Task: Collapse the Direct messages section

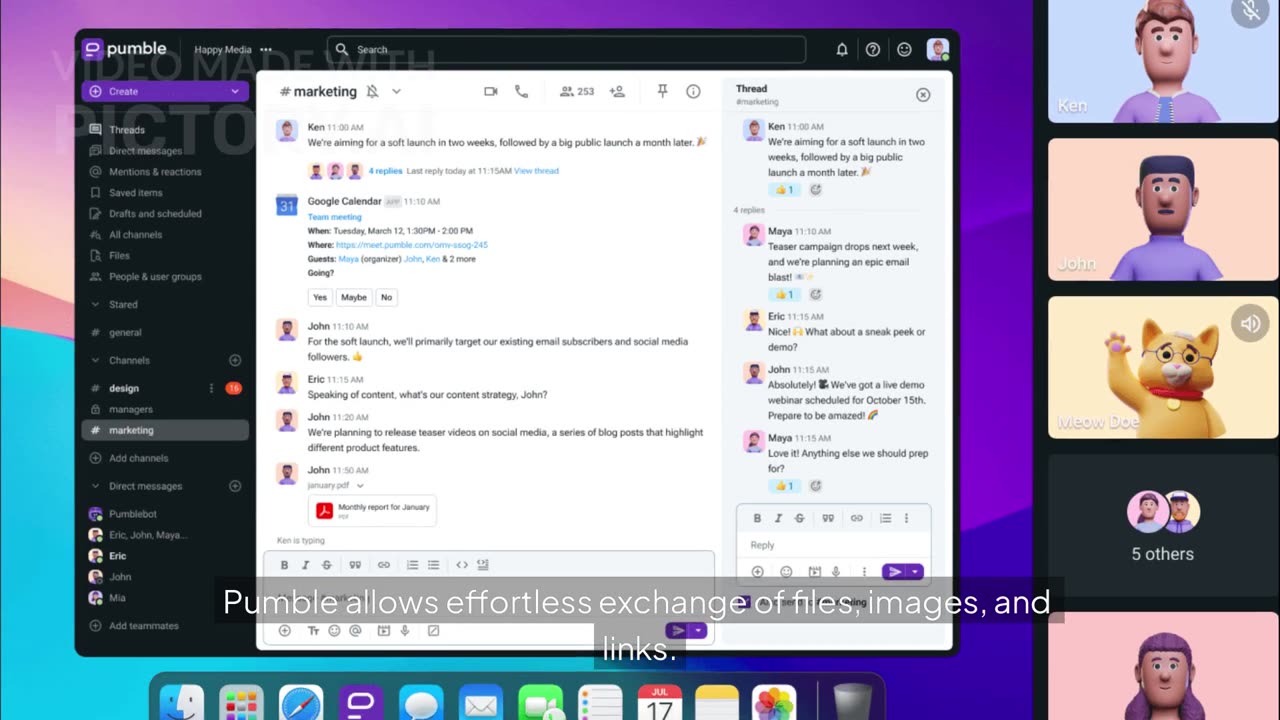Action: pos(95,486)
